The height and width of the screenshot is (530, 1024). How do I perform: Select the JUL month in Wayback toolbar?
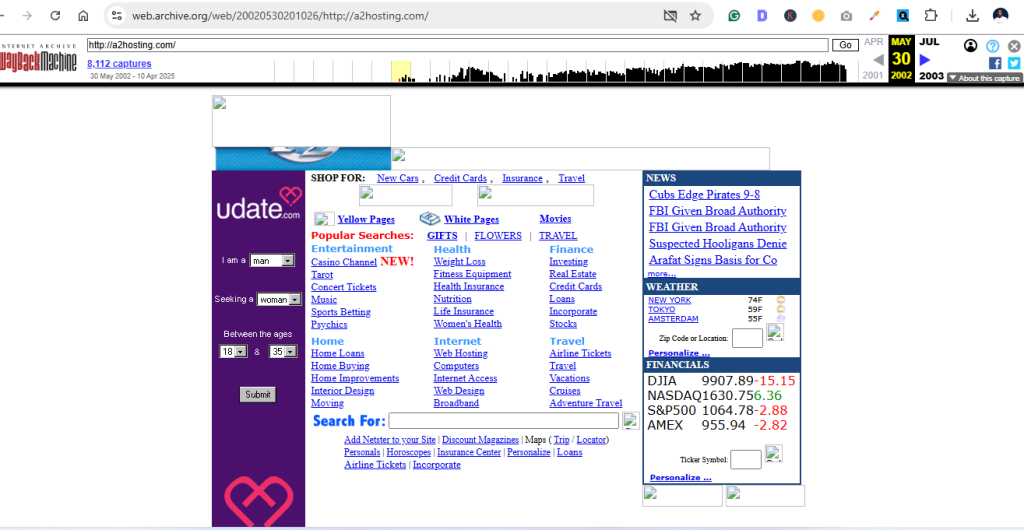[x=929, y=42]
